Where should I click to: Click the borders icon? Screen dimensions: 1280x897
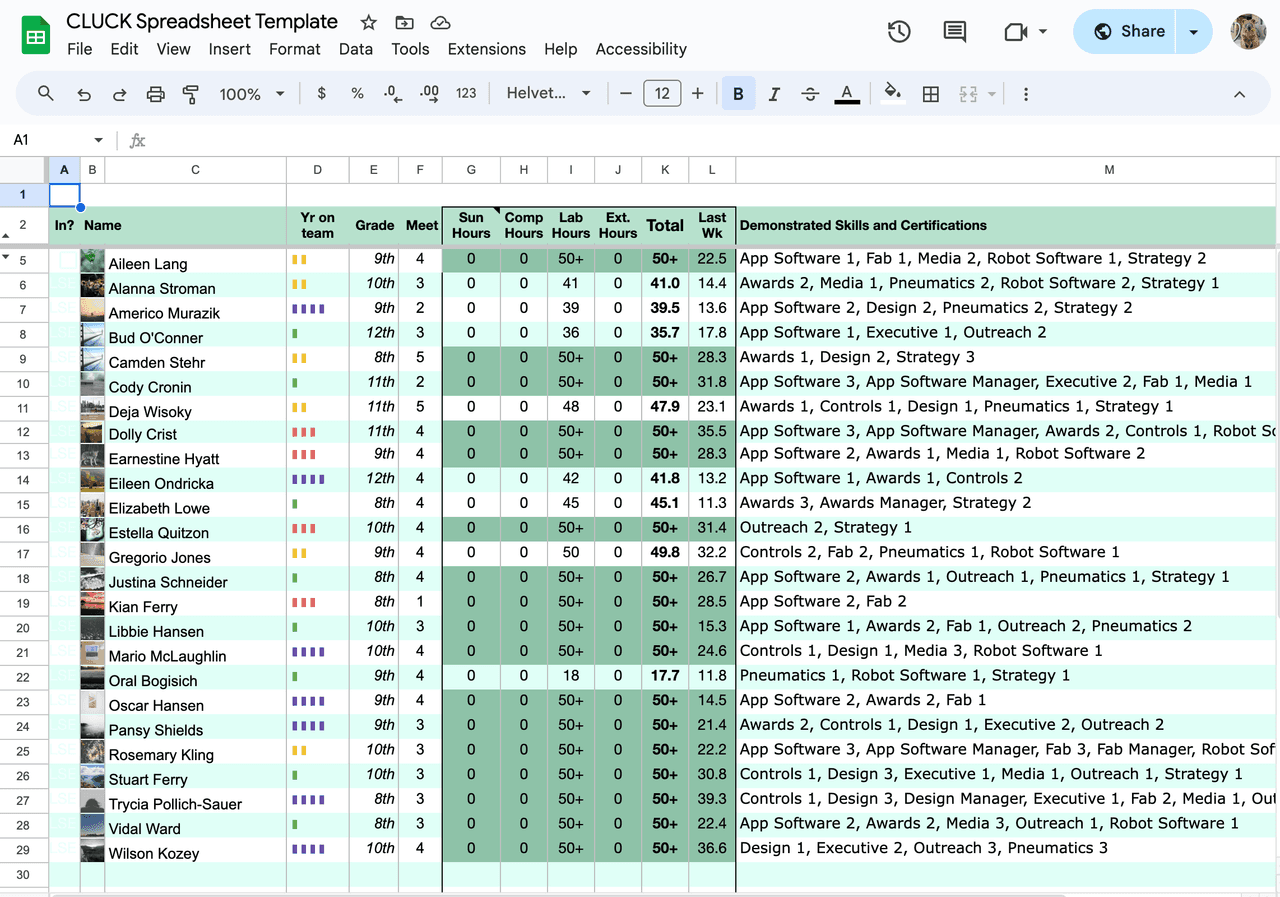pos(930,94)
